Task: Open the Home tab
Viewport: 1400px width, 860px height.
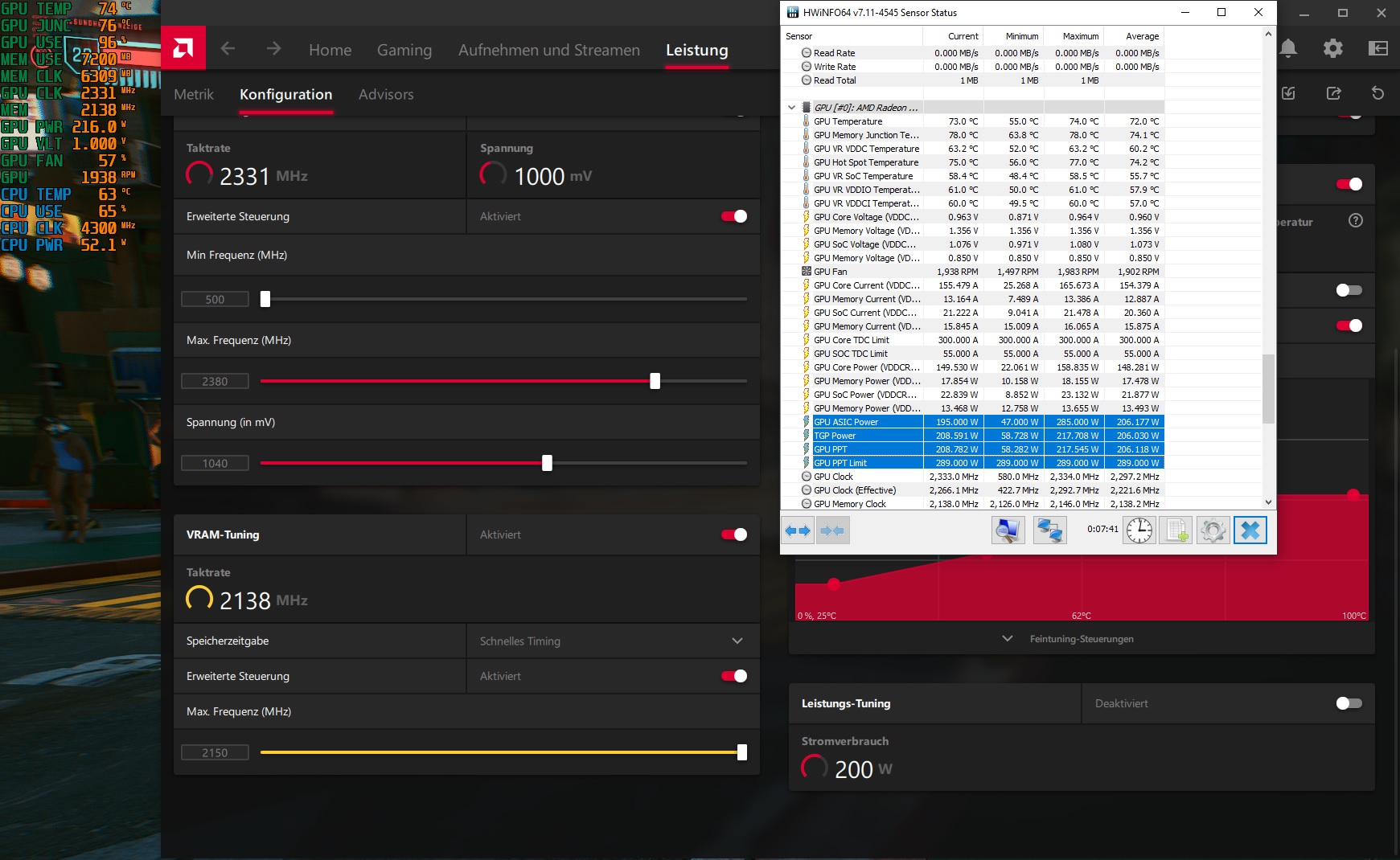Action: coord(330,50)
